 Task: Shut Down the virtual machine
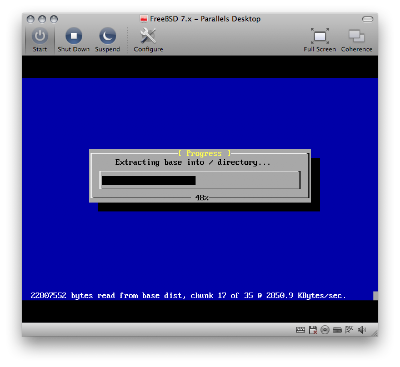(x=74, y=40)
